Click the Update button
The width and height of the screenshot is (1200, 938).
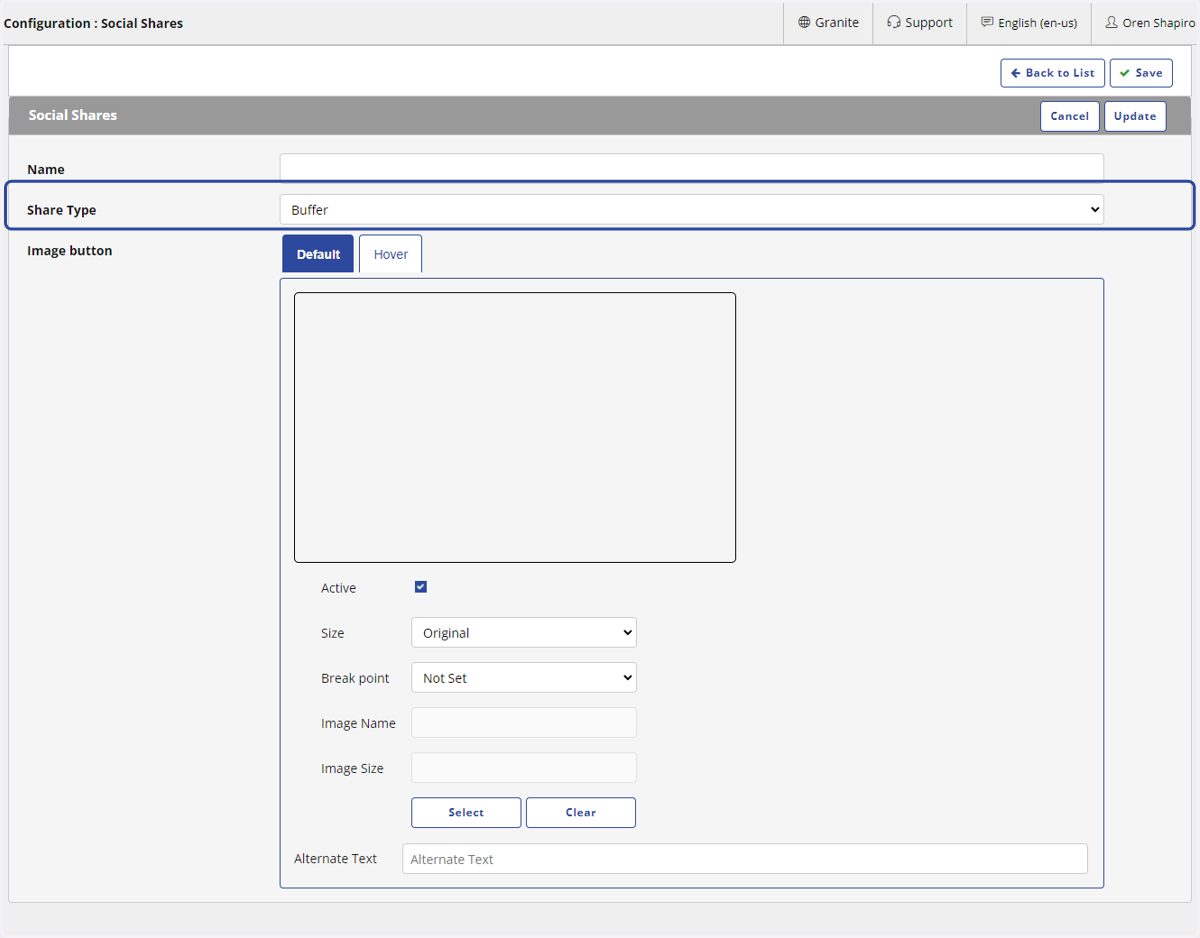pos(1135,116)
